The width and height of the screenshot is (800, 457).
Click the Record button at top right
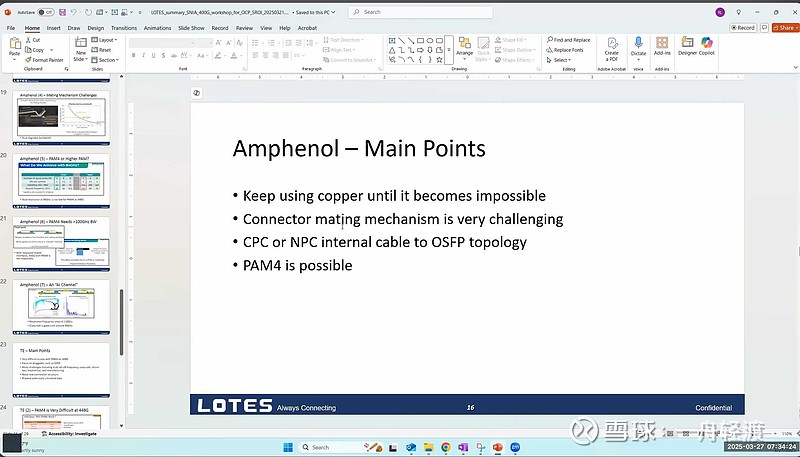pyautogui.click(x=743, y=28)
